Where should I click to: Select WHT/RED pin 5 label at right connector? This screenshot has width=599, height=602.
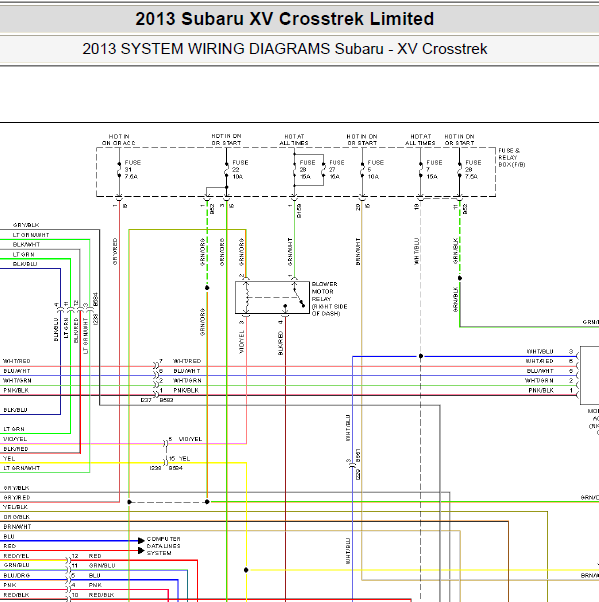[x=549, y=361]
